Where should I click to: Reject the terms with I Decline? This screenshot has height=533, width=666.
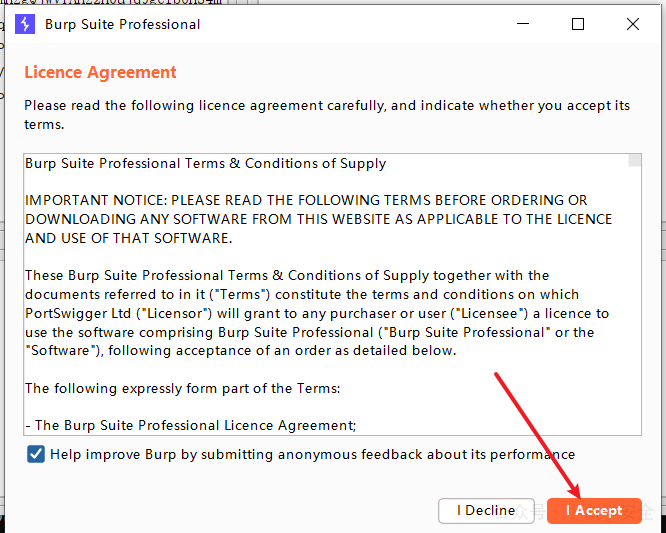486,510
